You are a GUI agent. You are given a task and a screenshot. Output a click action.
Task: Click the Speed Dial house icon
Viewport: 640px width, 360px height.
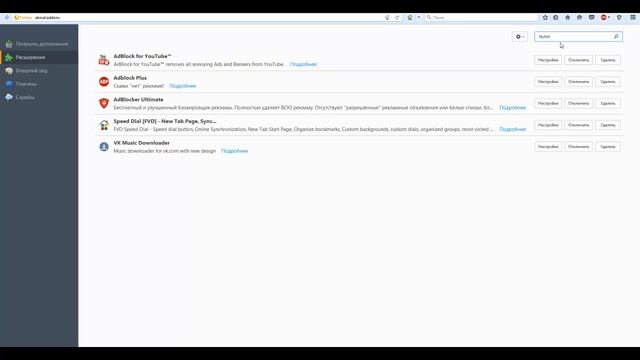click(104, 125)
